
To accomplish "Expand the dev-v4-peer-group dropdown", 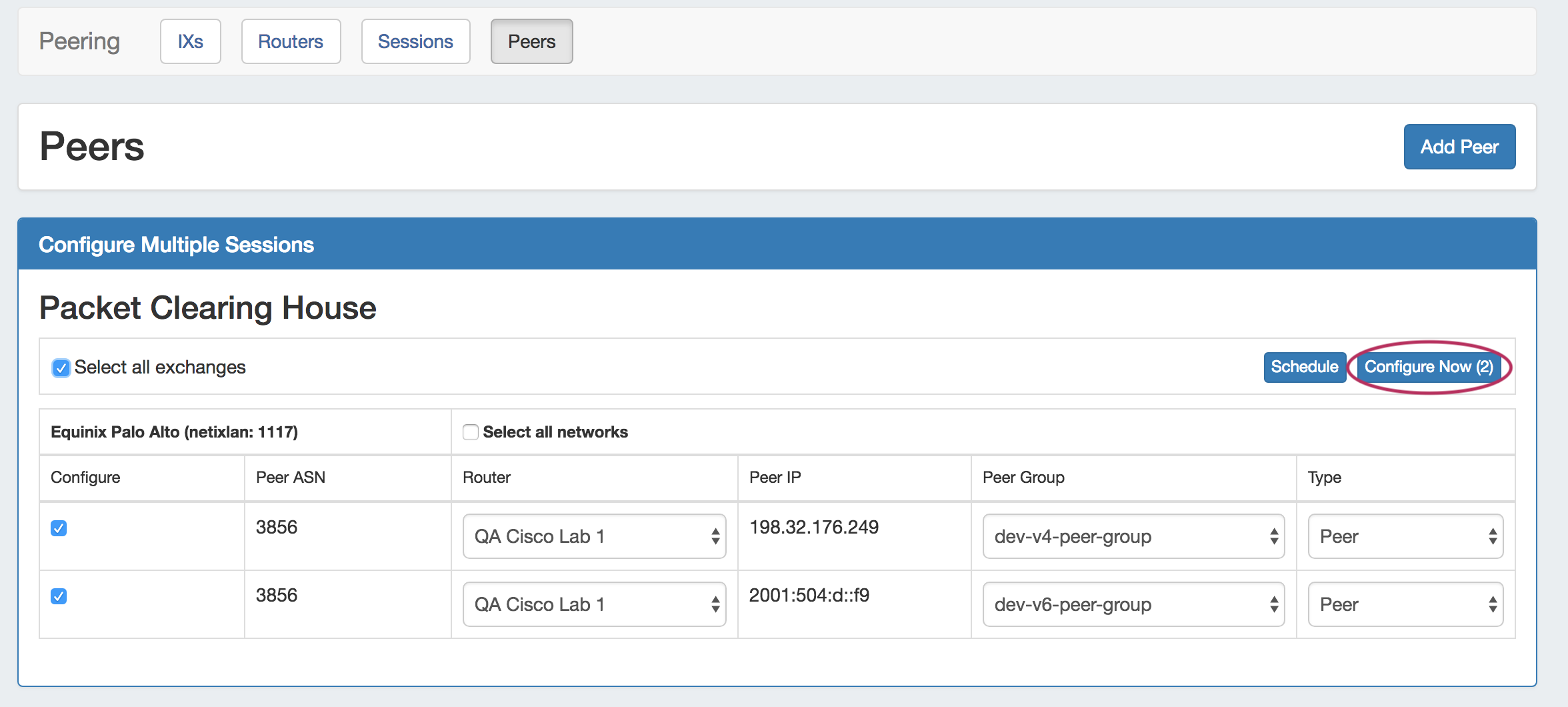I will (x=1133, y=536).
